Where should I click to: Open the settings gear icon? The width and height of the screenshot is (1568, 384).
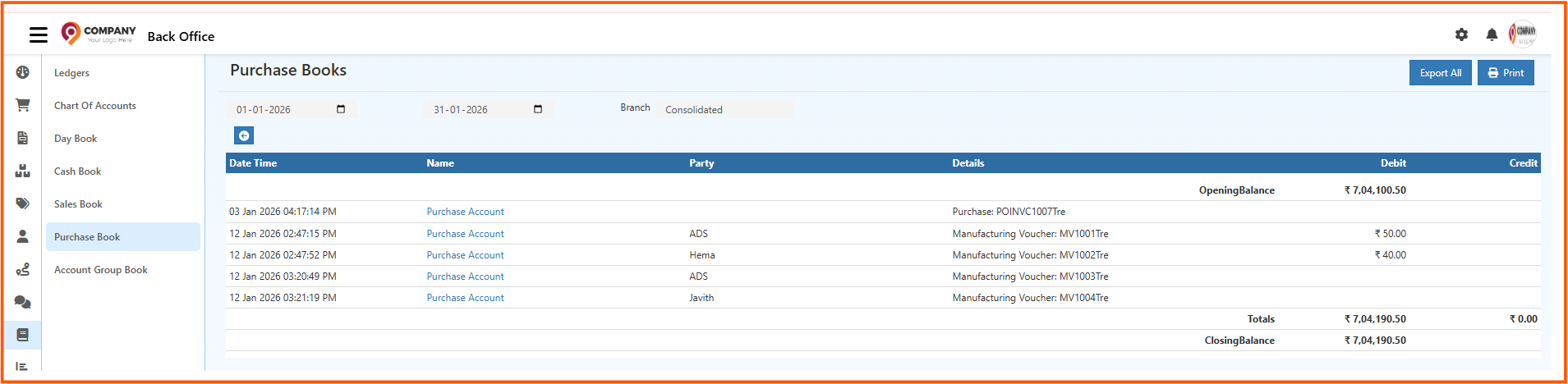coord(1461,34)
